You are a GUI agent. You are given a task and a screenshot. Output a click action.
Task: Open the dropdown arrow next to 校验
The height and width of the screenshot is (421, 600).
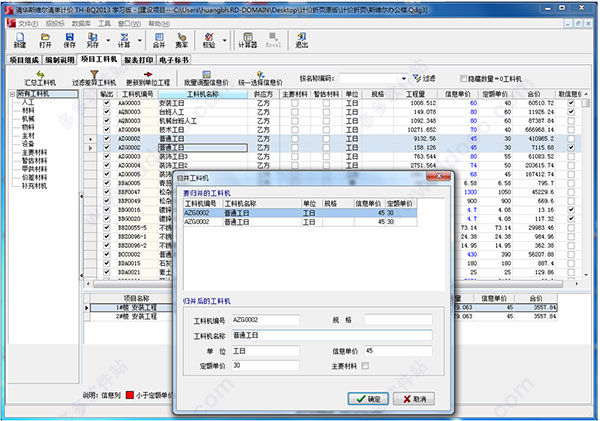225,40
